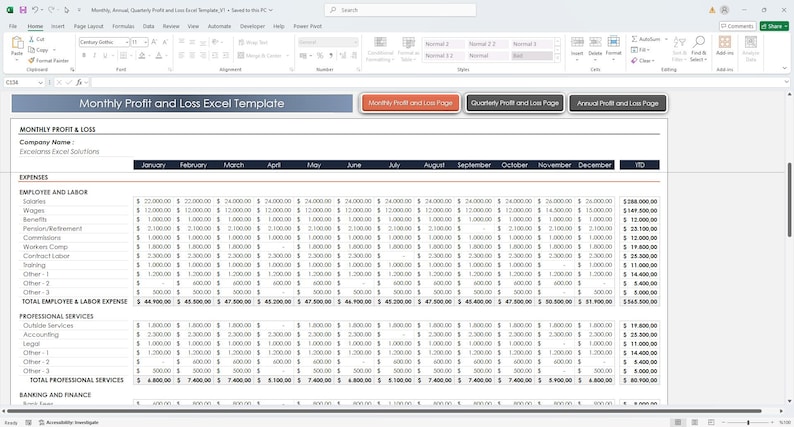Screen dimensions: 794x427
Task: Click Accessibility: Investigate in status bar
Action: tap(68, 422)
